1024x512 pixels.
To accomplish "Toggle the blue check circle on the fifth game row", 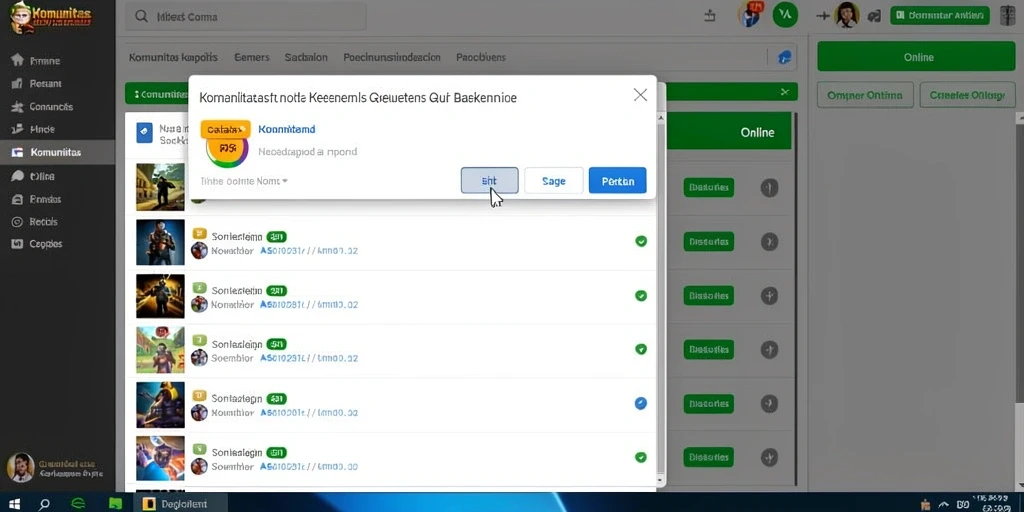I will point(641,403).
